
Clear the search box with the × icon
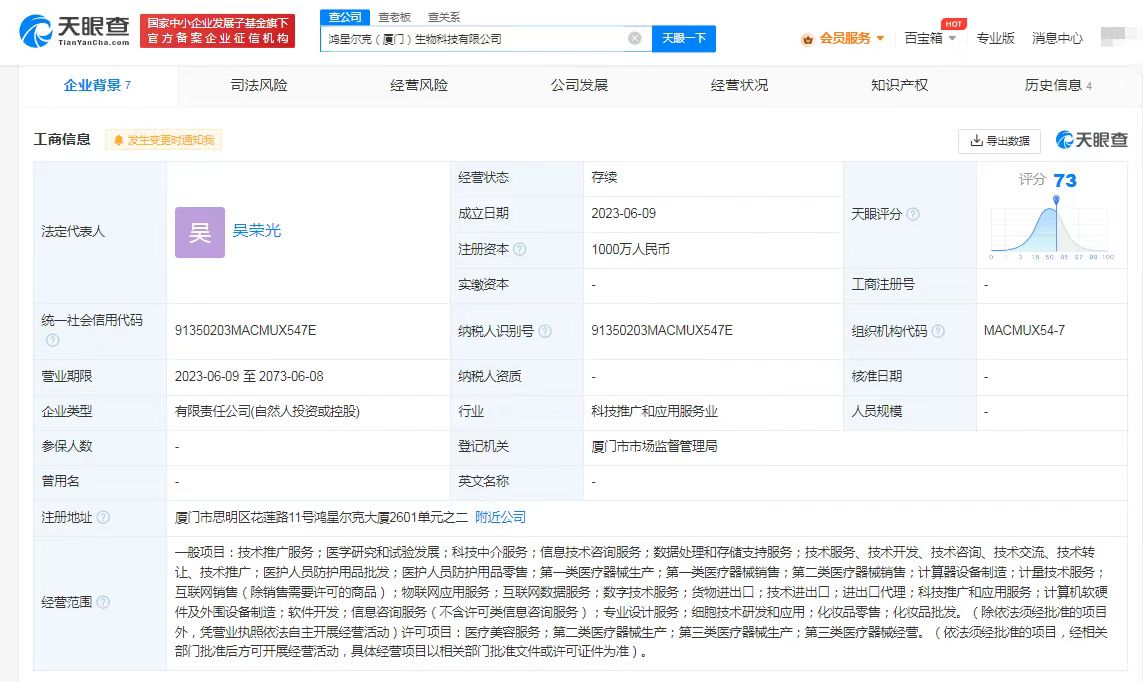tap(633, 37)
